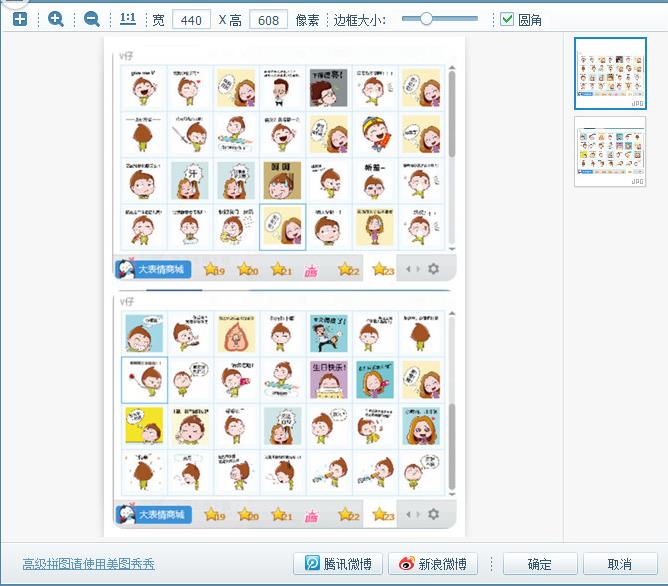Viewport: 668px width, 586px height.
Task: Cancel with the 取消 button
Action: tap(620, 564)
